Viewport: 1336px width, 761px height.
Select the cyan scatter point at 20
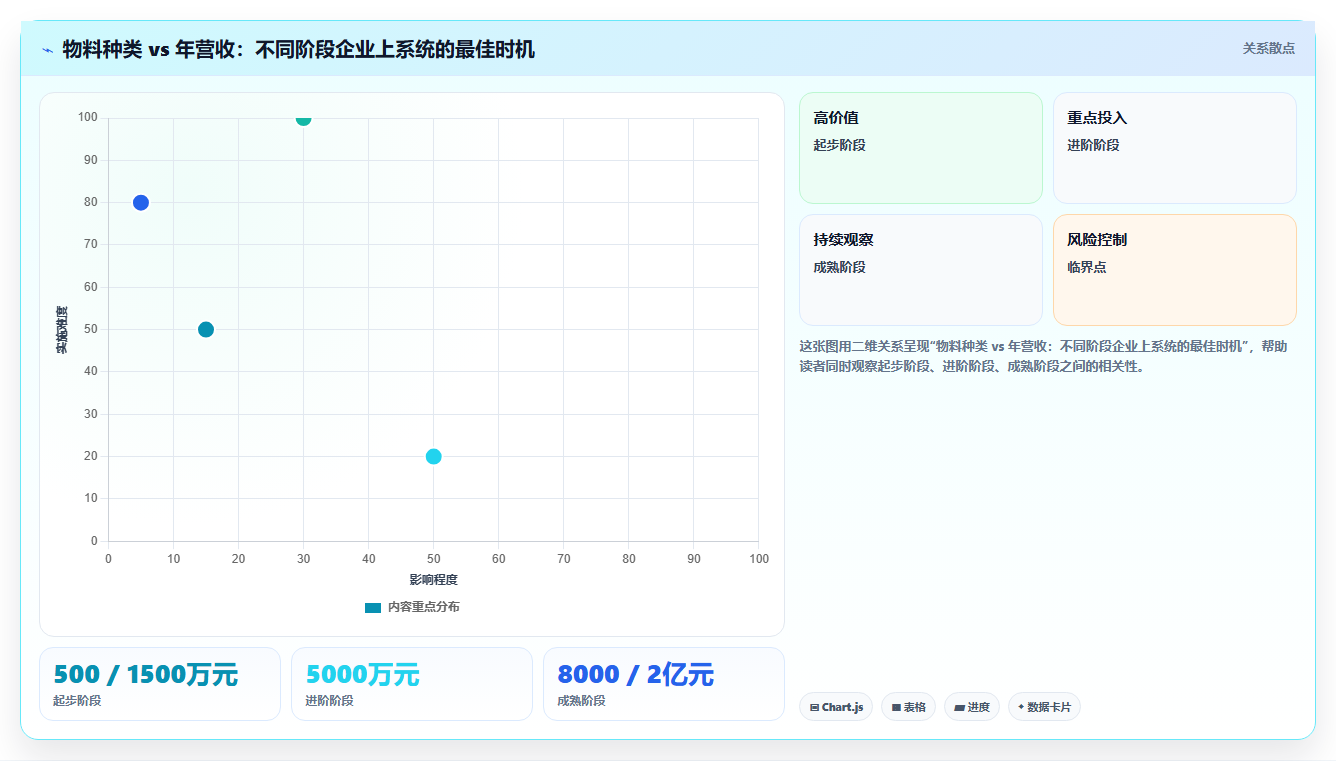433,457
